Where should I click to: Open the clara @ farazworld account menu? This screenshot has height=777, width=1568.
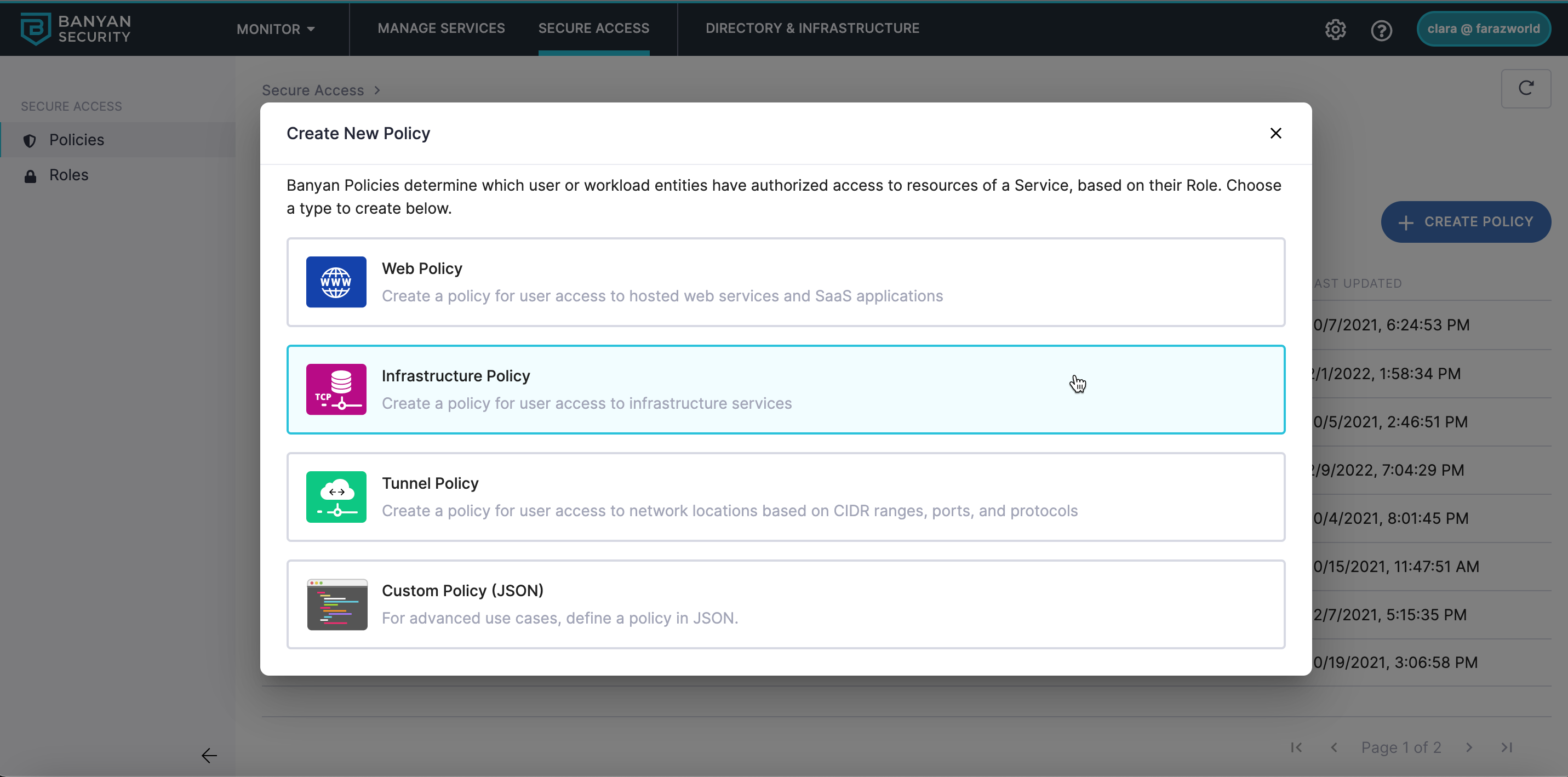pyautogui.click(x=1483, y=28)
